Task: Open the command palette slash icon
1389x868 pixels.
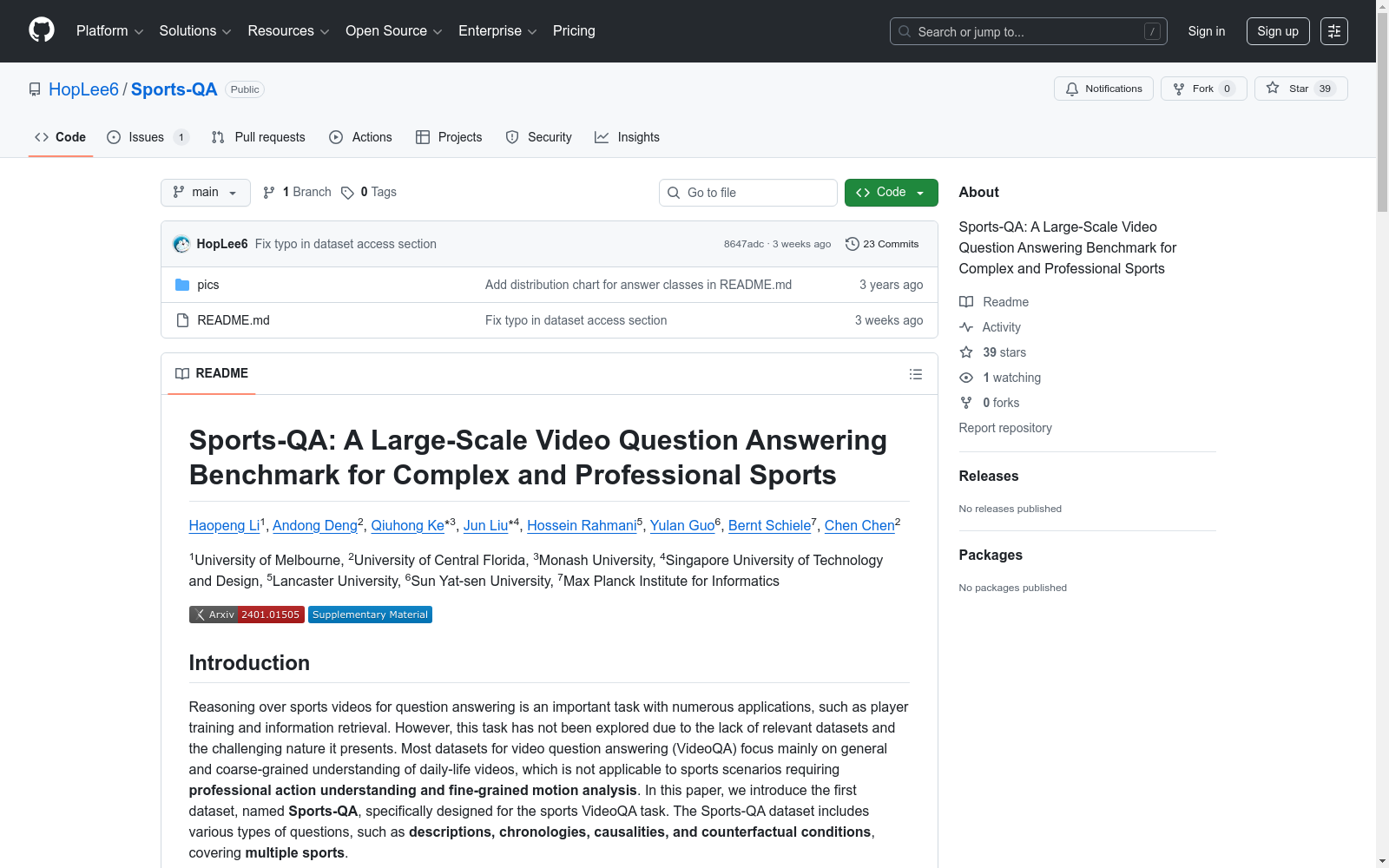Action: click(x=1152, y=31)
